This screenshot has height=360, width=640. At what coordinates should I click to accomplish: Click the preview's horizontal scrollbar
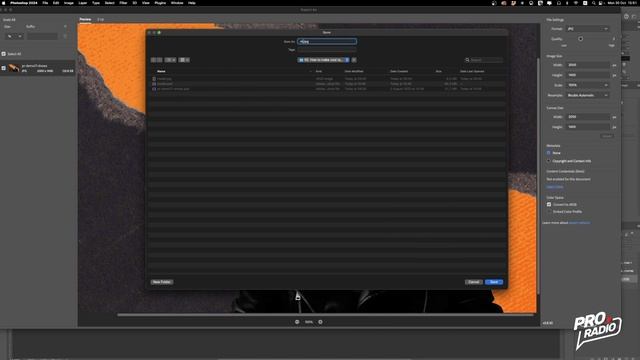pyautogui.click(x=325, y=315)
